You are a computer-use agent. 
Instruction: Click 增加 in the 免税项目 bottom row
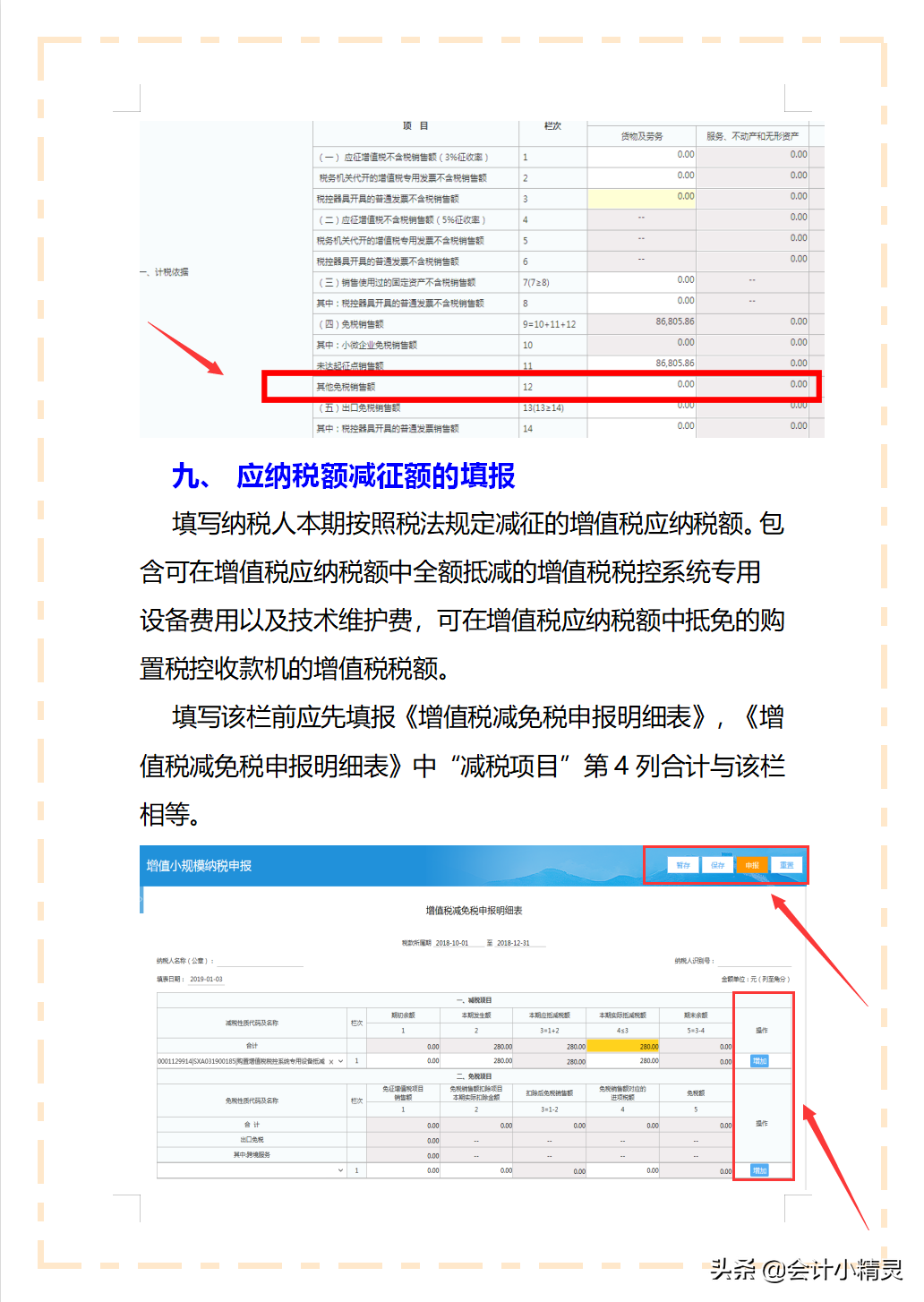[x=759, y=1170]
